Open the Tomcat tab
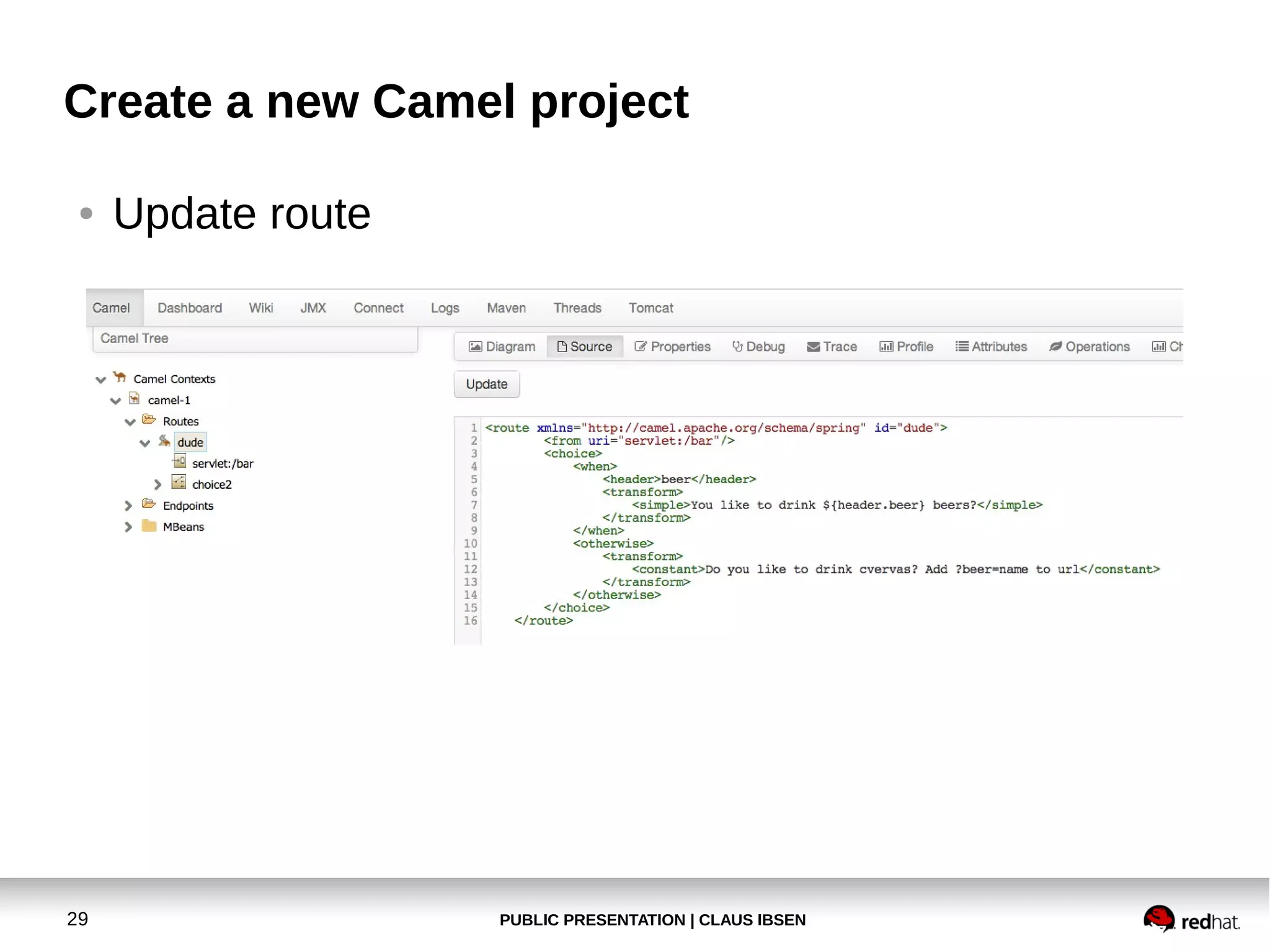This screenshot has height=952, width=1270. tap(651, 308)
